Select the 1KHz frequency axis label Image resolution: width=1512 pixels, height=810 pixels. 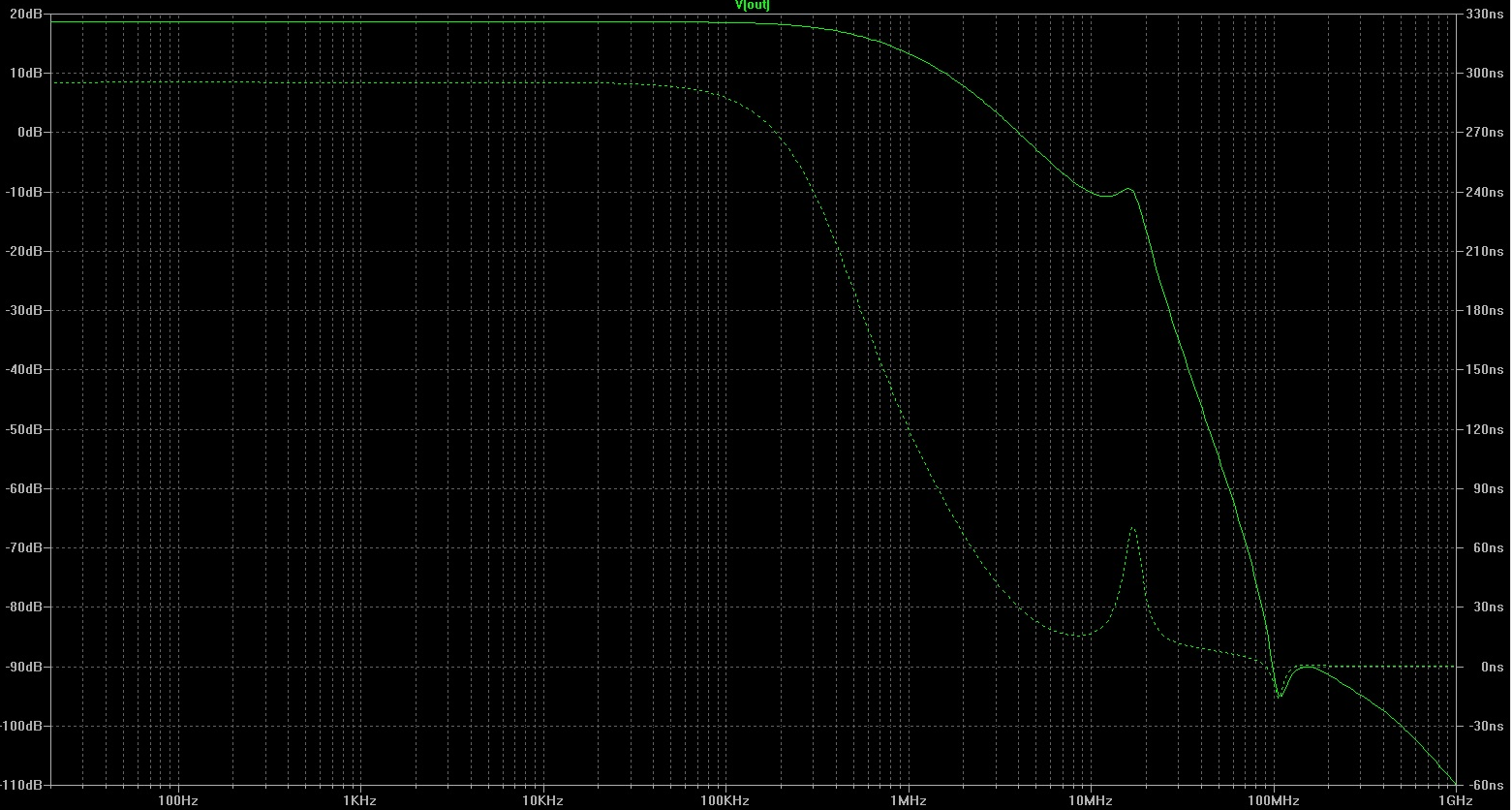[x=359, y=801]
